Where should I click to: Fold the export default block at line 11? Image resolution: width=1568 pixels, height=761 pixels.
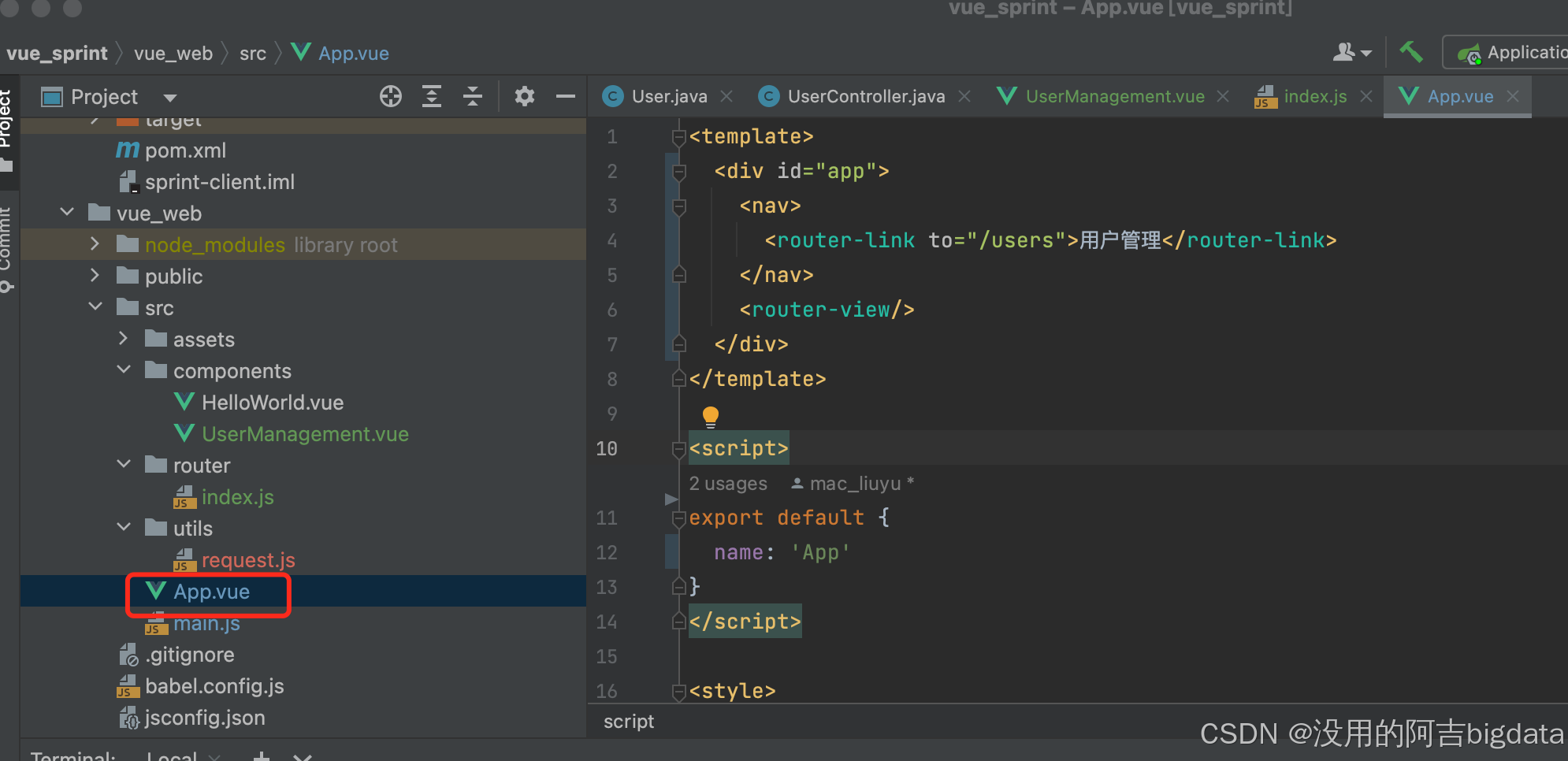(x=678, y=518)
